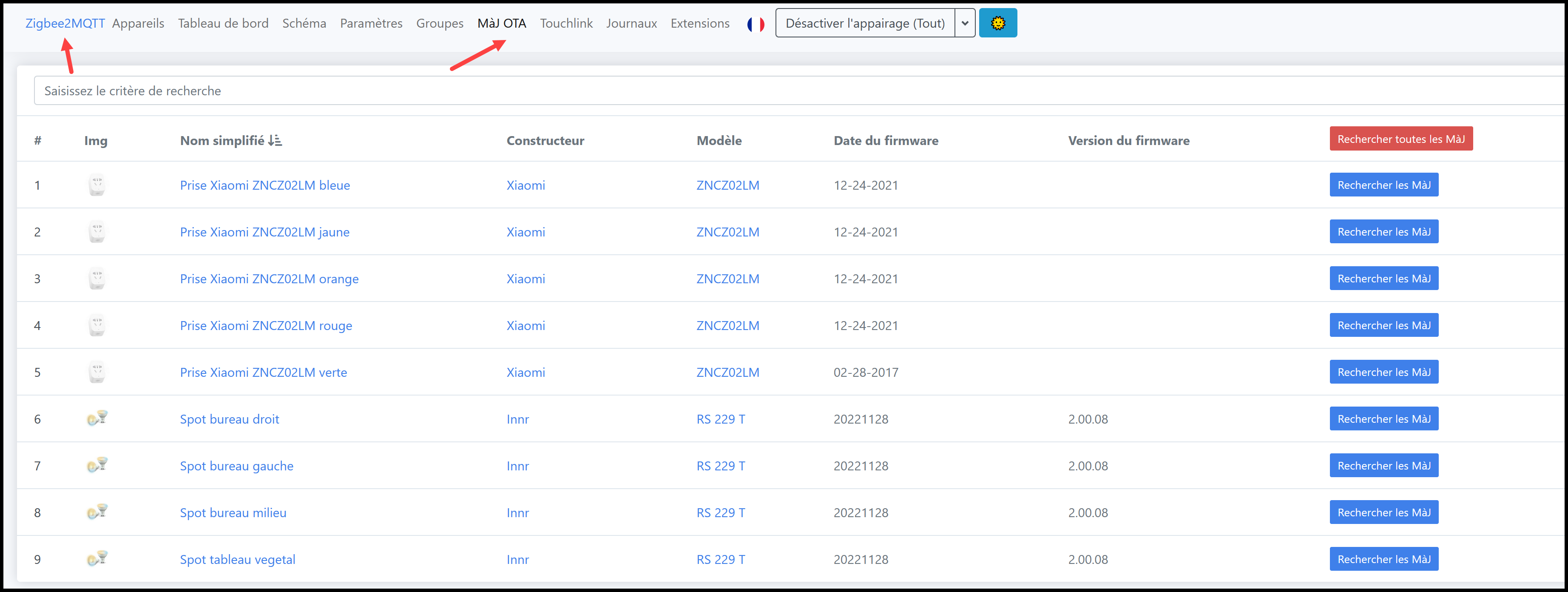The image size is (1568, 592).
Task: Check updates for Prise Xiaomi verte
Action: [1383, 372]
